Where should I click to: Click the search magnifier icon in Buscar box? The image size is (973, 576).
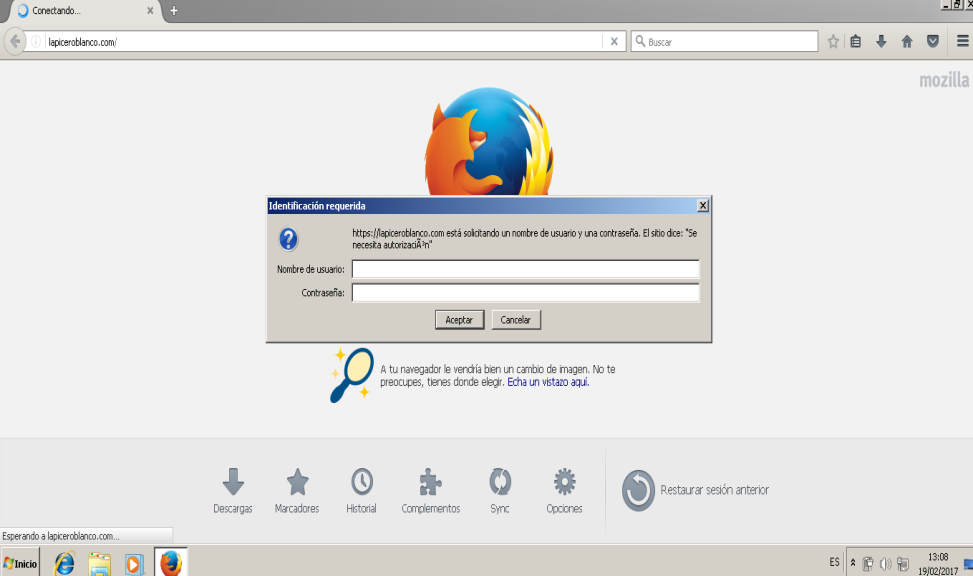pos(640,42)
